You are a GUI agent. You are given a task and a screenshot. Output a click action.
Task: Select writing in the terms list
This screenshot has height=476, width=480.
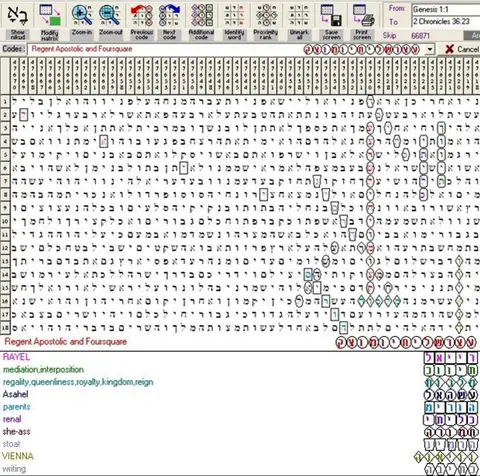click(14, 469)
